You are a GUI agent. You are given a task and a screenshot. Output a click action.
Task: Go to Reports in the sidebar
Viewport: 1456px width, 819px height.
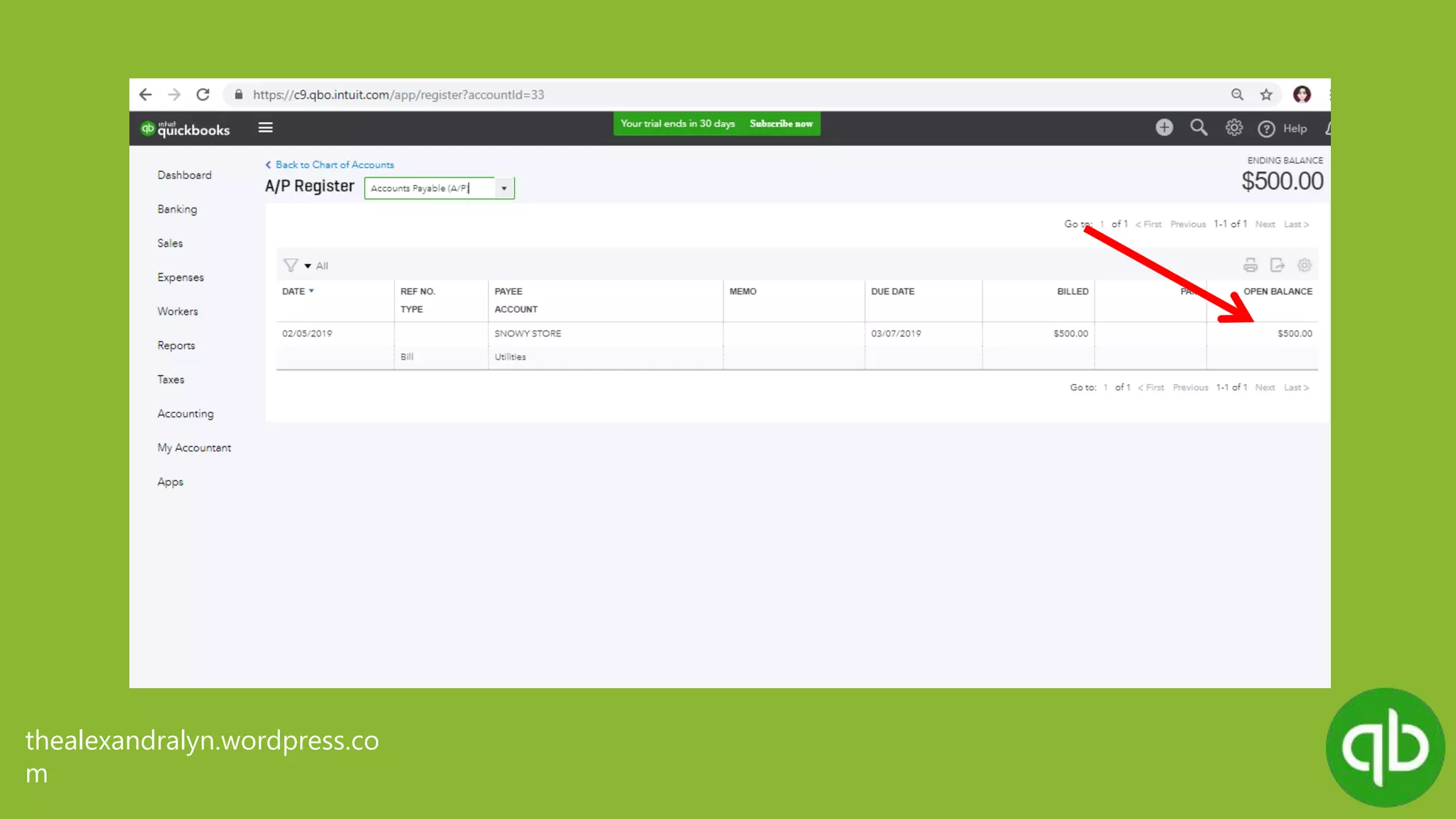point(176,346)
